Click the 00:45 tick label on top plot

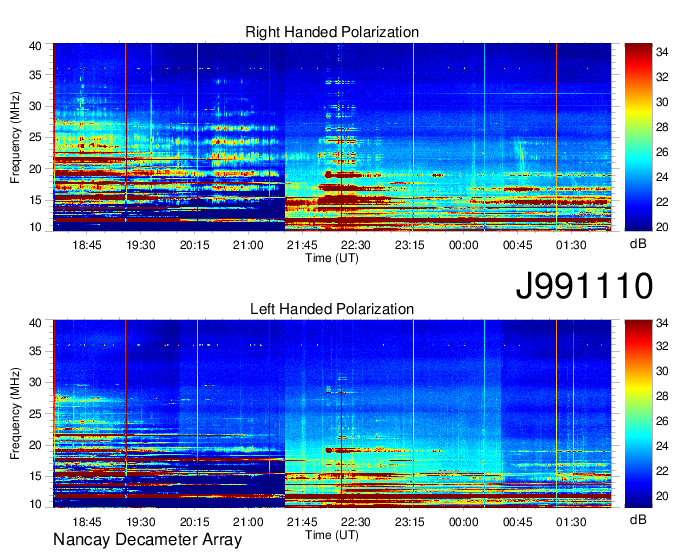click(517, 245)
